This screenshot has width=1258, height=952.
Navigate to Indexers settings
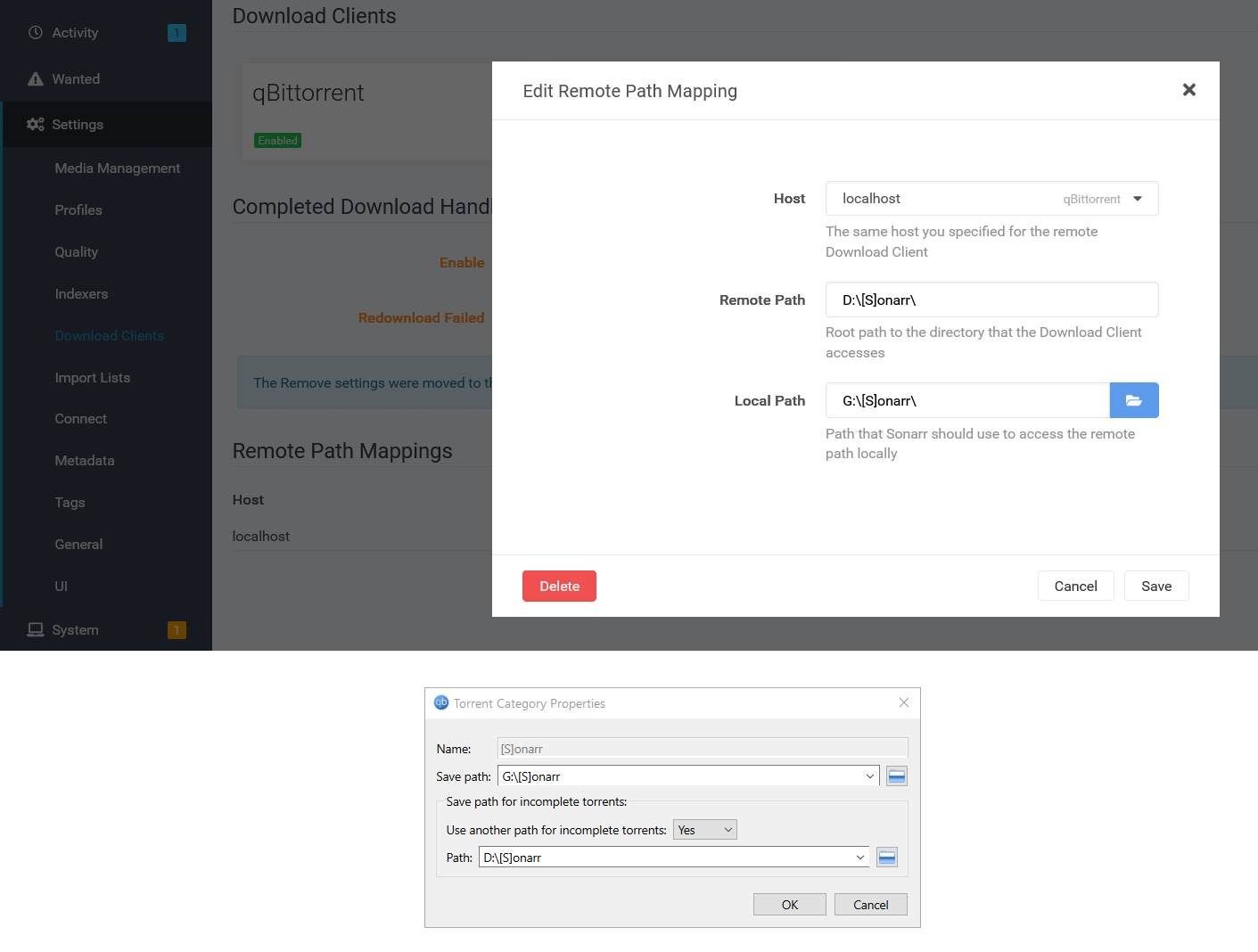[81, 294]
